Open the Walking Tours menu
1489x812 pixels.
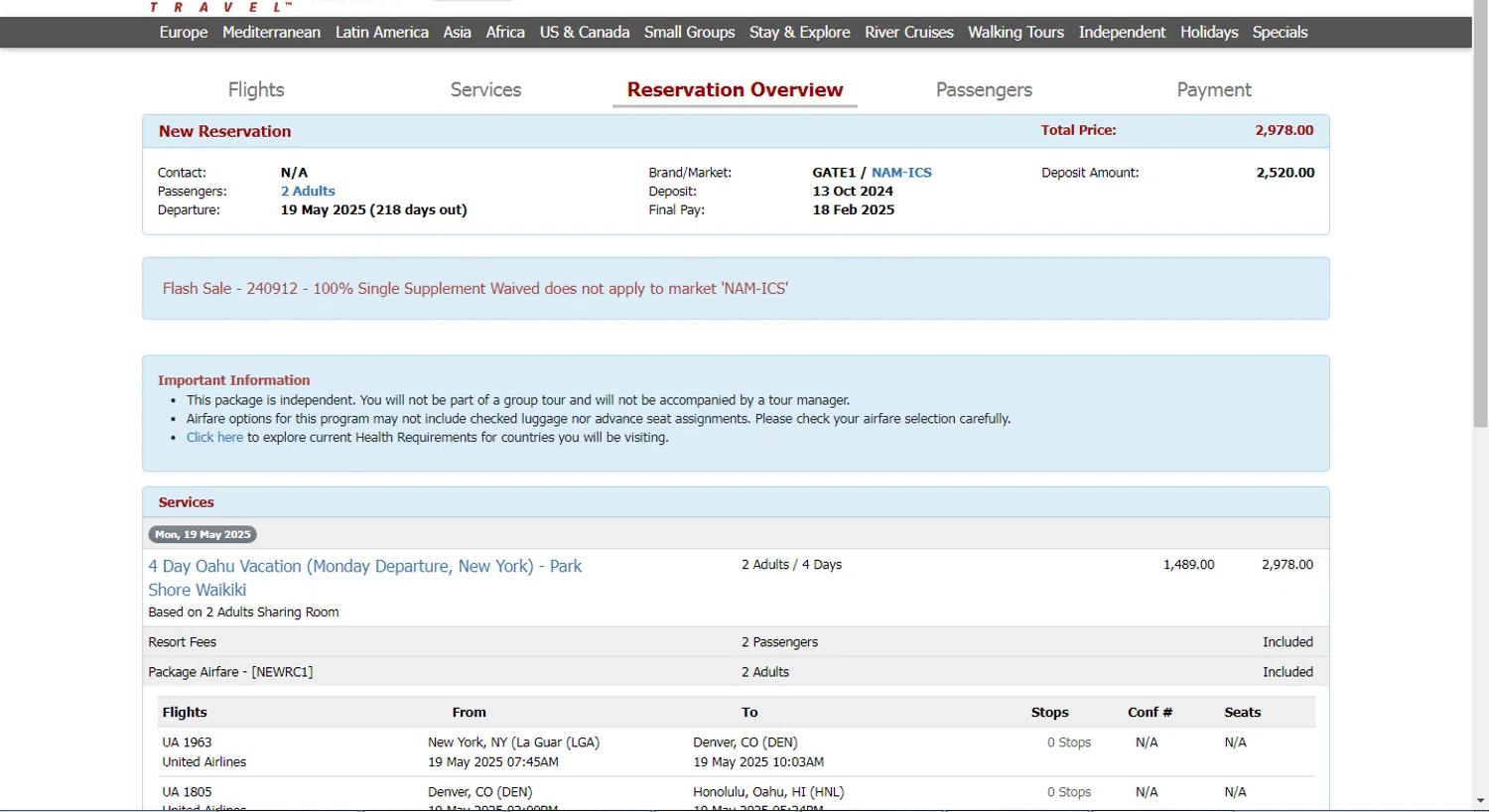[1016, 32]
